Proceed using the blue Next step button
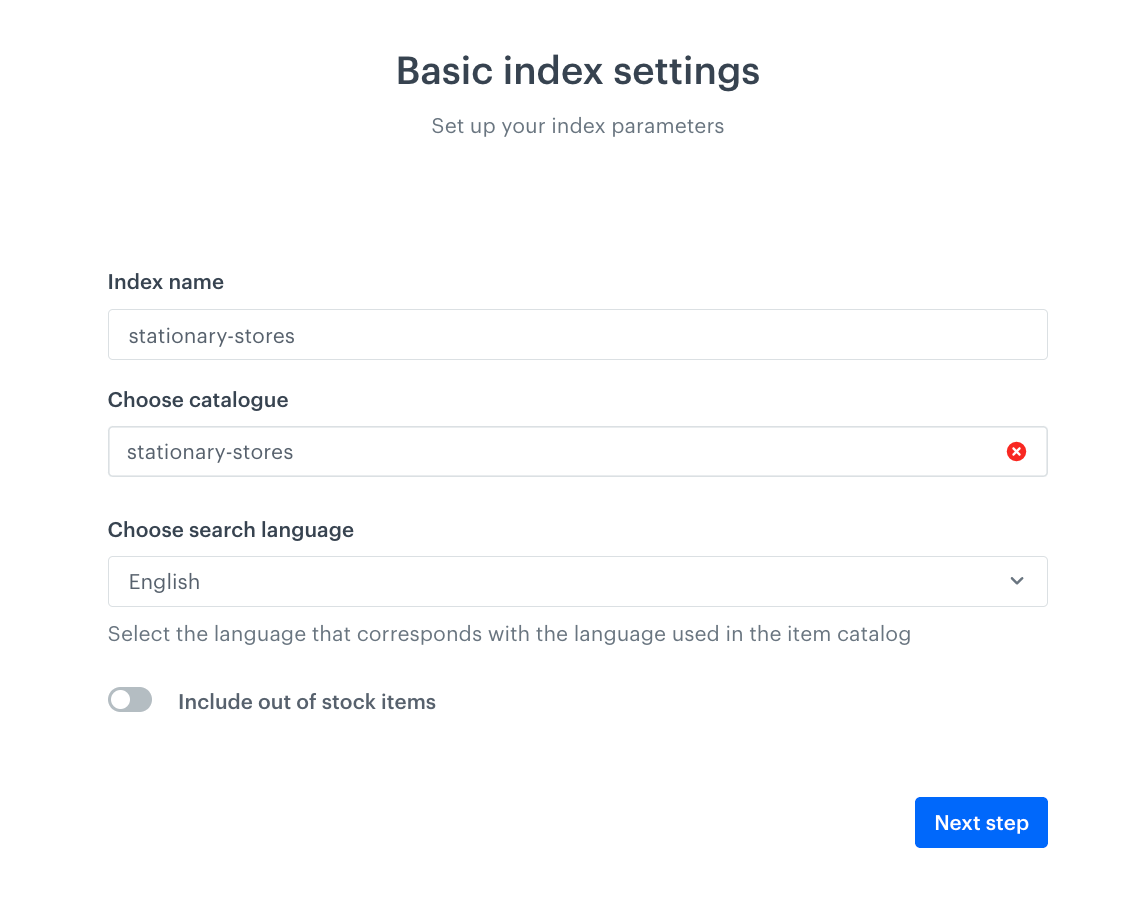Image resolution: width=1122 pixels, height=906 pixels. tap(981, 822)
